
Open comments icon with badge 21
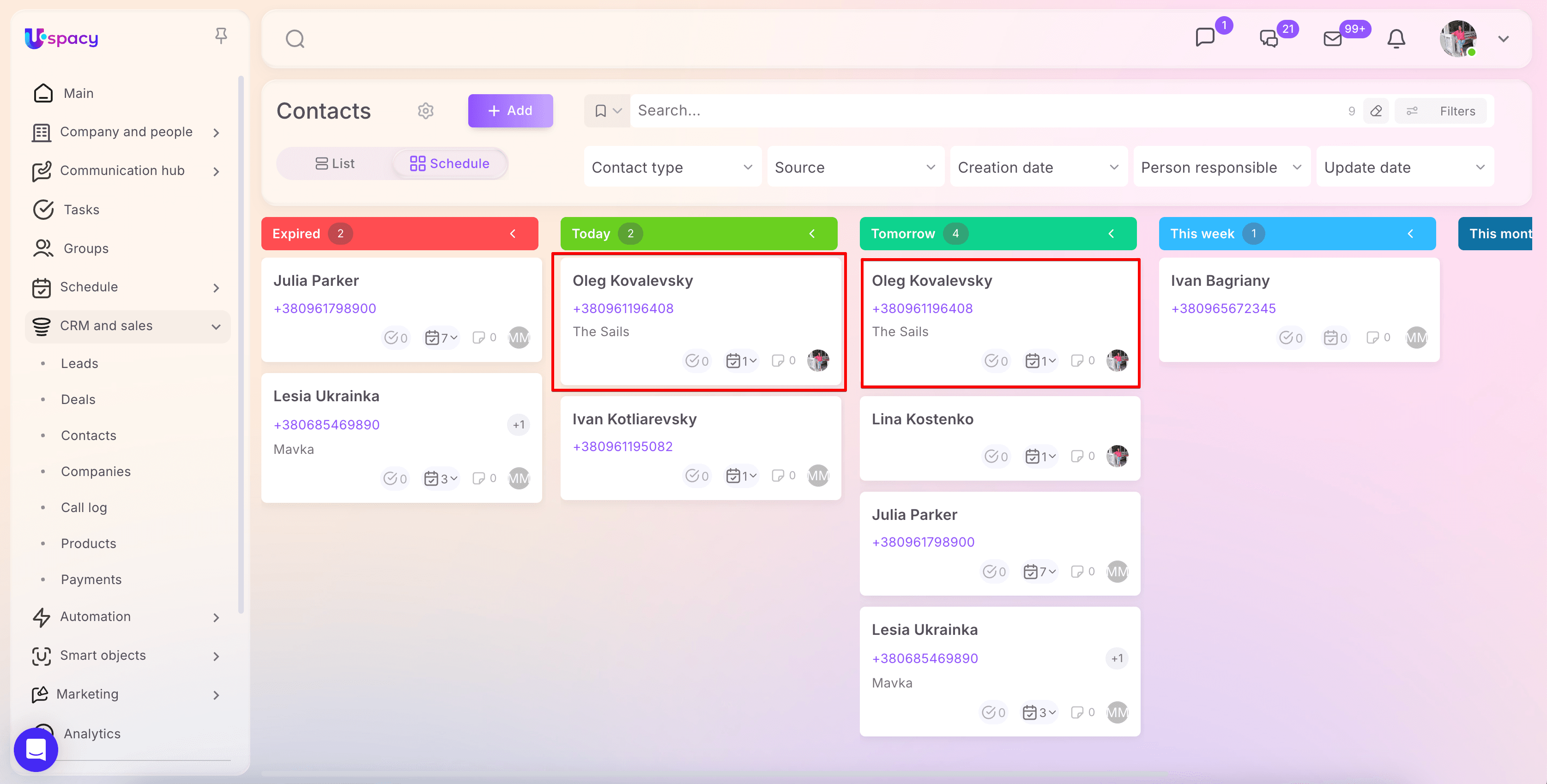pyautogui.click(x=1269, y=38)
